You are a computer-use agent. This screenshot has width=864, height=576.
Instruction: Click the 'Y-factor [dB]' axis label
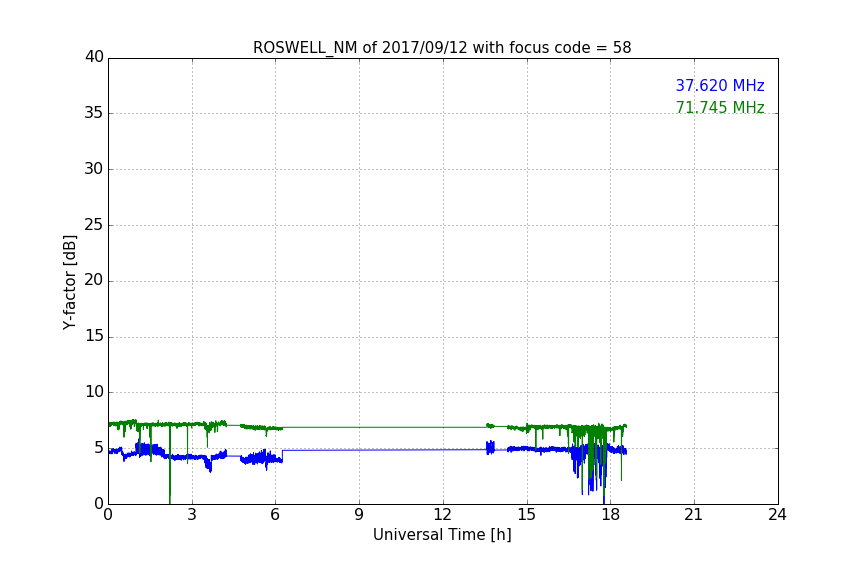pyautogui.click(x=70, y=282)
